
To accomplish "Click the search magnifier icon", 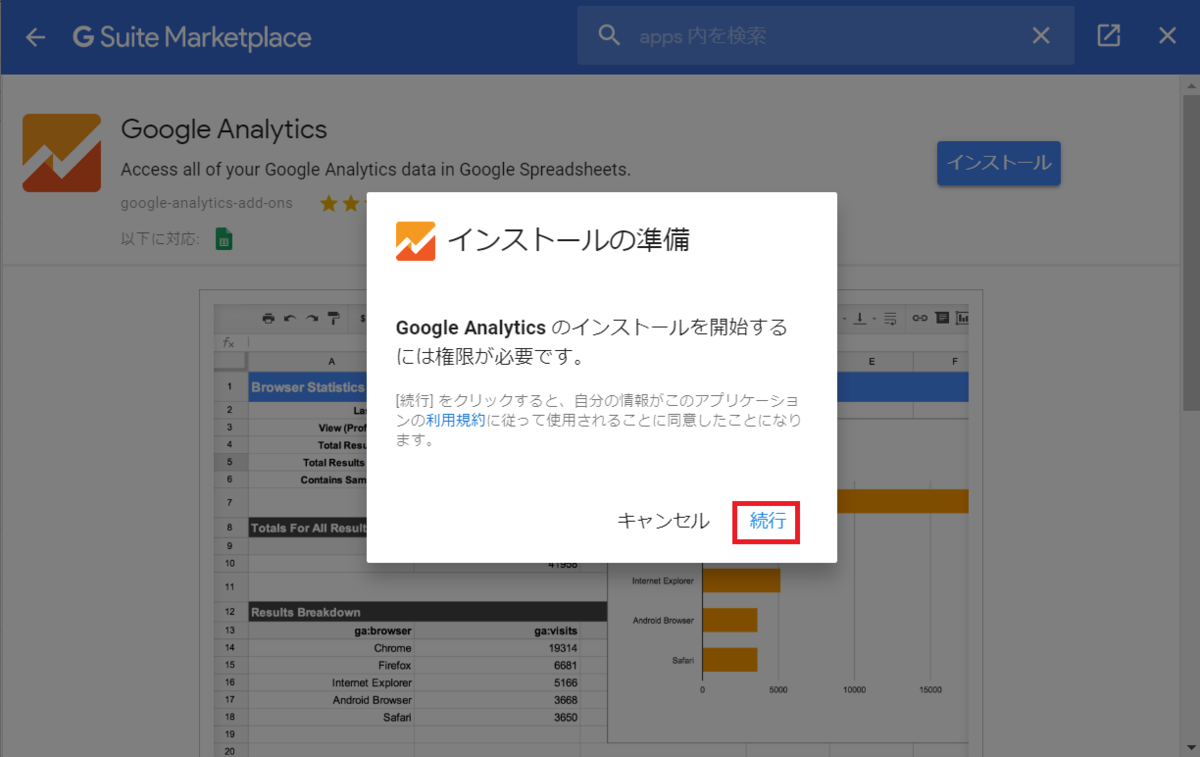I will [x=609, y=36].
